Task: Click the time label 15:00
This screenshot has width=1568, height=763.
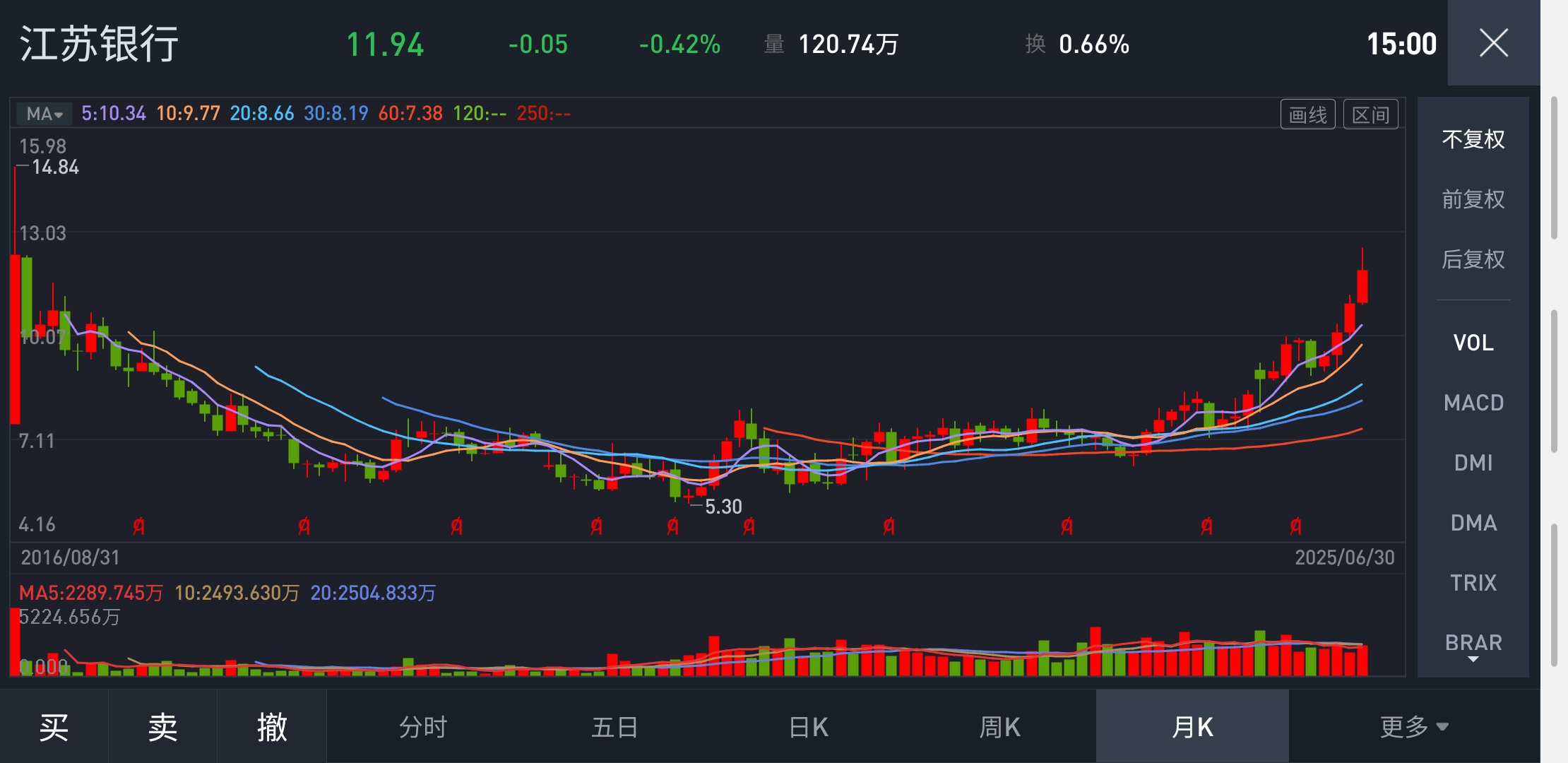Action: (x=1401, y=44)
